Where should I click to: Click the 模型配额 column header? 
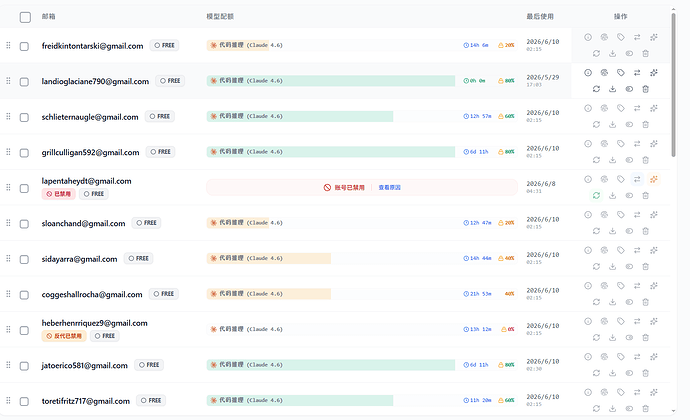[x=220, y=16]
